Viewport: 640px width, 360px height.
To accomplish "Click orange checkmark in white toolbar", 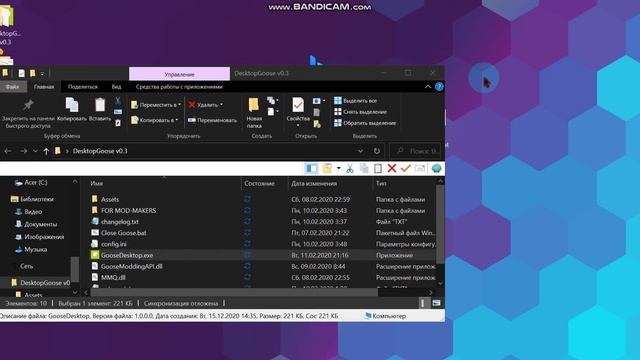I will [406, 168].
